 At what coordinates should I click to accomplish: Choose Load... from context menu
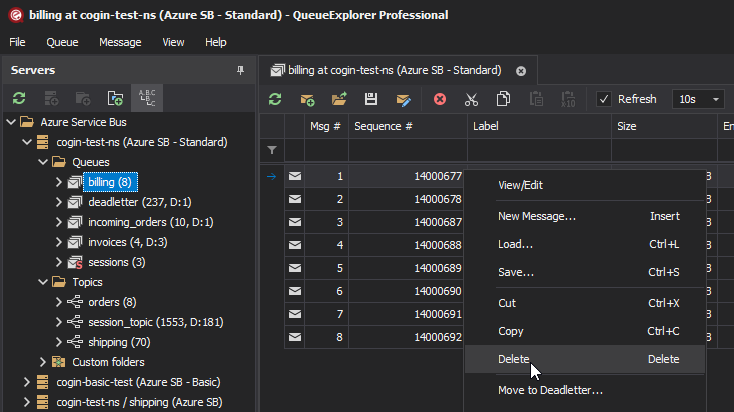pos(584,244)
